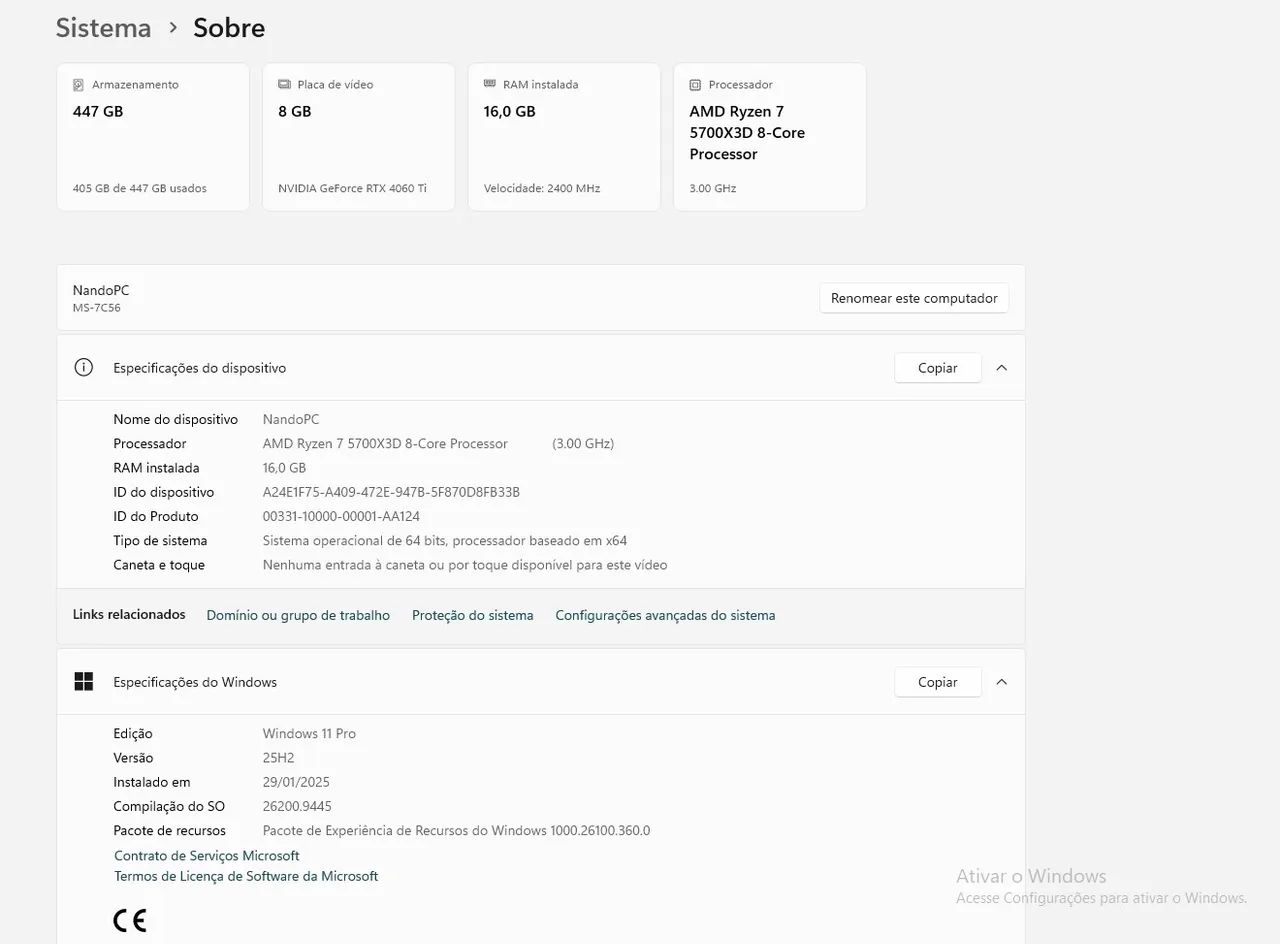The width and height of the screenshot is (1280, 944).
Task: Click the RAM instalada value 16,0 GB in specifications
Action: [x=284, y=468]
